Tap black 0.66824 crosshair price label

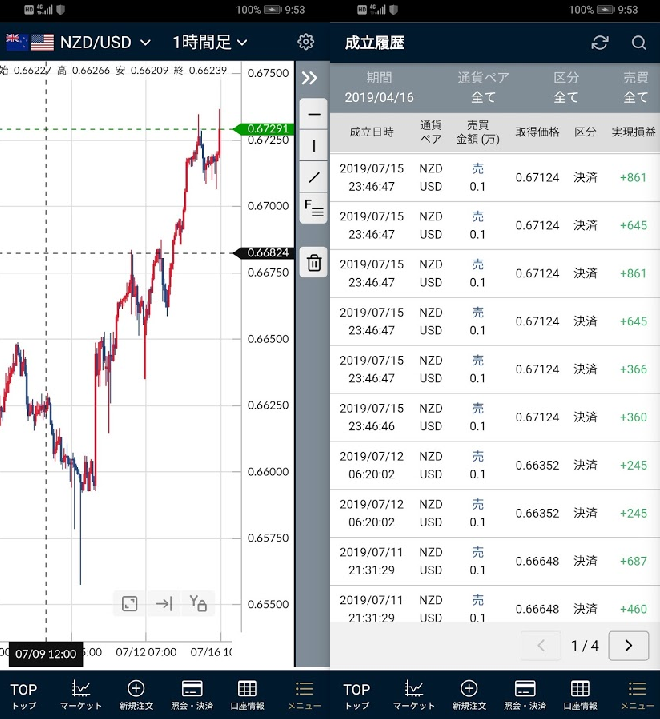tap(265, 253)
